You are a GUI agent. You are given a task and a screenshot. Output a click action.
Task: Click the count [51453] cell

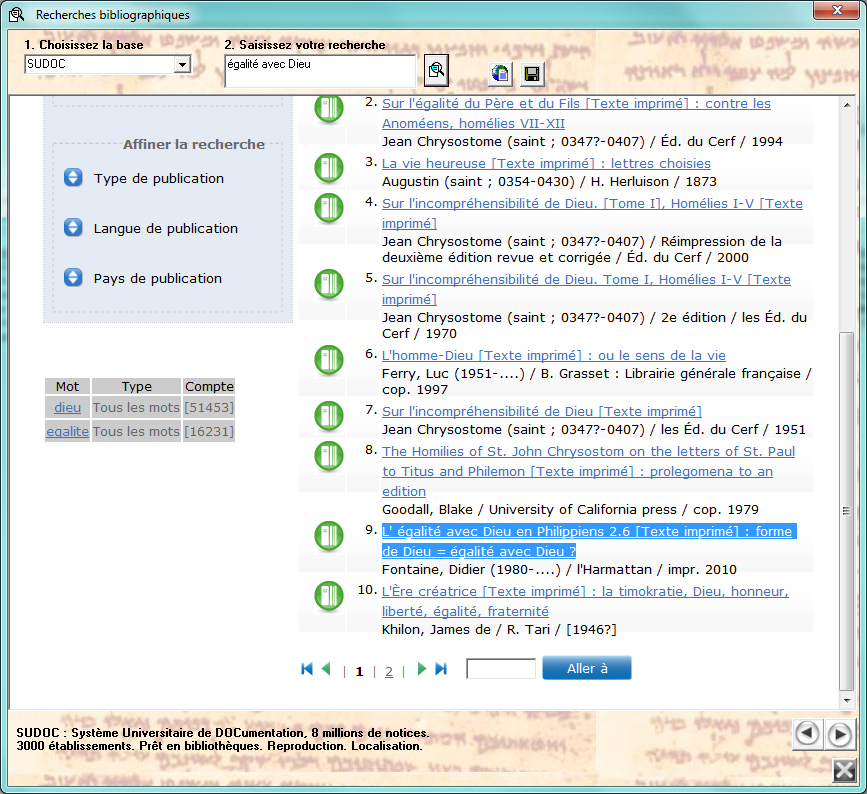click(209, 408)
